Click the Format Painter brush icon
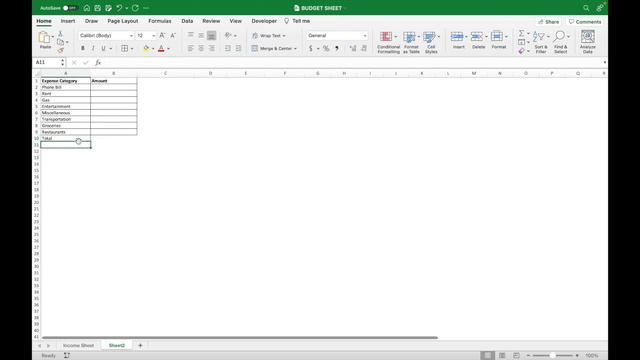The height and width of the screenshot is (360, 640). tap(60, 51)
